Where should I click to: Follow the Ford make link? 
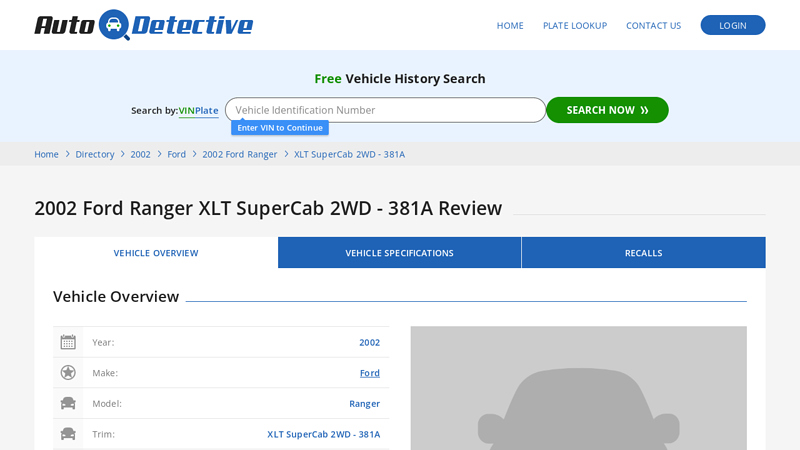370,373
